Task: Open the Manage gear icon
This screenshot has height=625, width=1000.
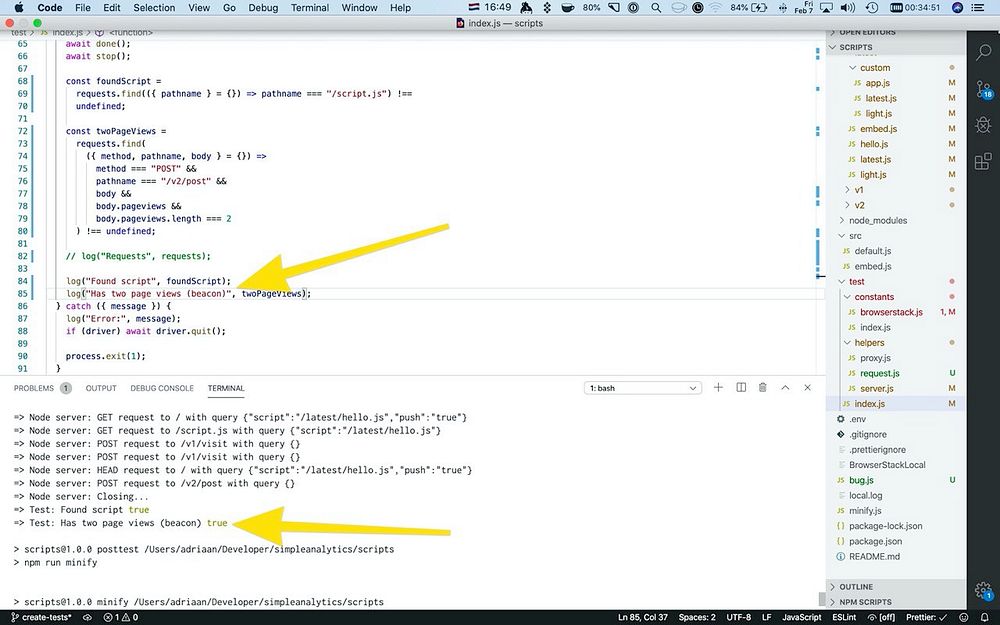Action: point(983,591)
